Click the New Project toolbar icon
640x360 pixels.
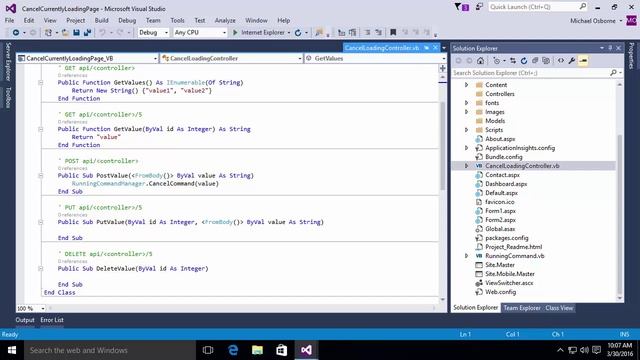click(48, 33)
